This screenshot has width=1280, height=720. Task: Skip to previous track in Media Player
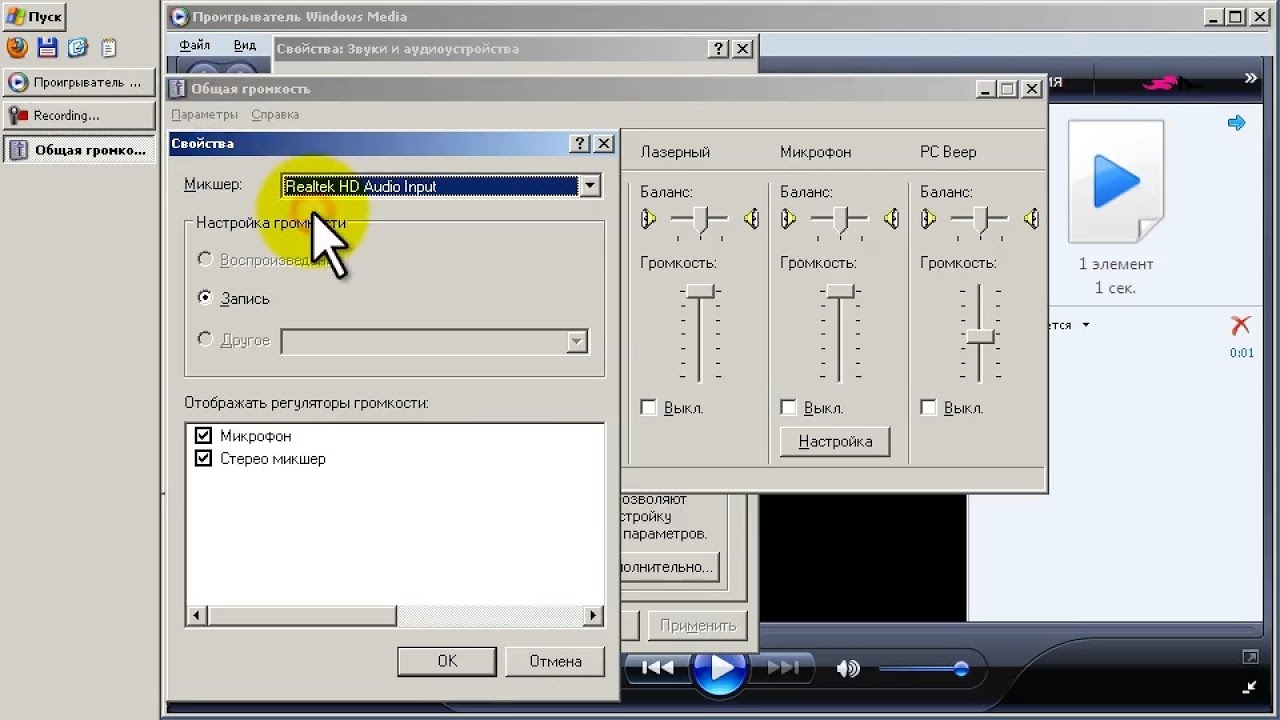657,668
